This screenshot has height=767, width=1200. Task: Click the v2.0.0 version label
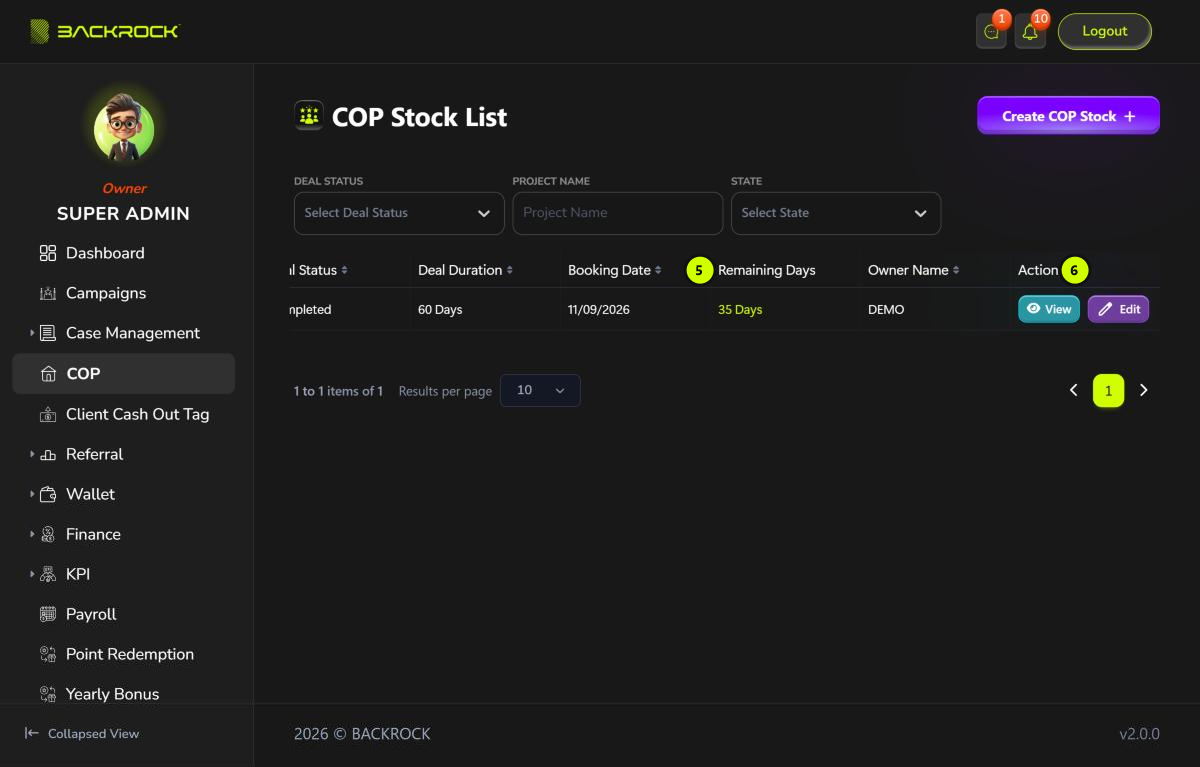click(1139, 734)
